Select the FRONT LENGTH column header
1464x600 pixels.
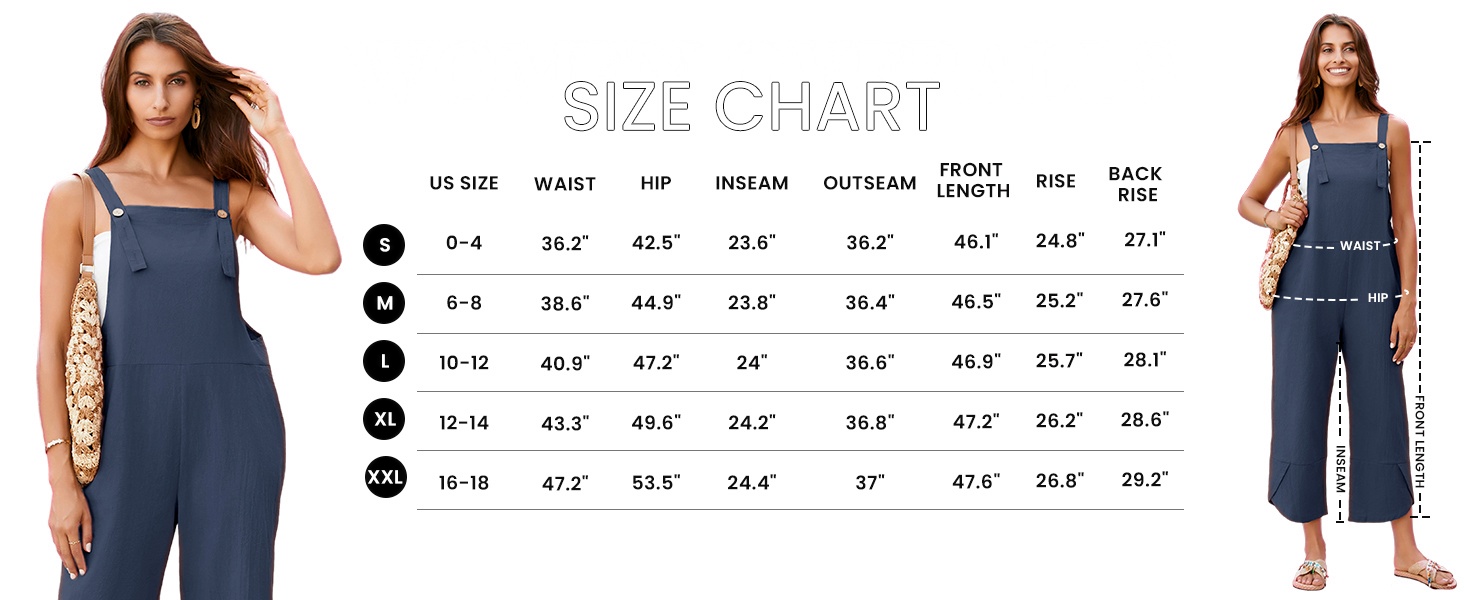[973, 180]
